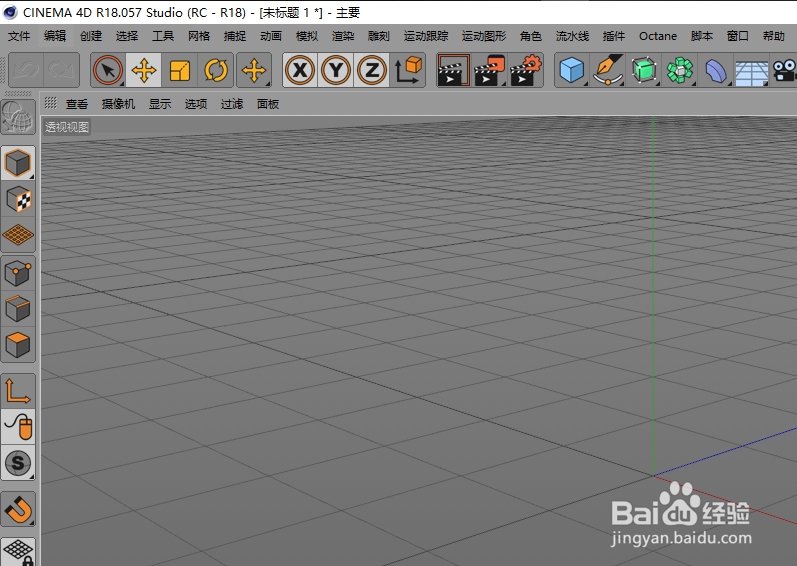Open viewport 显示 menu
Image resolution: width=797 pixels, height=566 pixels.
point(160,104)
